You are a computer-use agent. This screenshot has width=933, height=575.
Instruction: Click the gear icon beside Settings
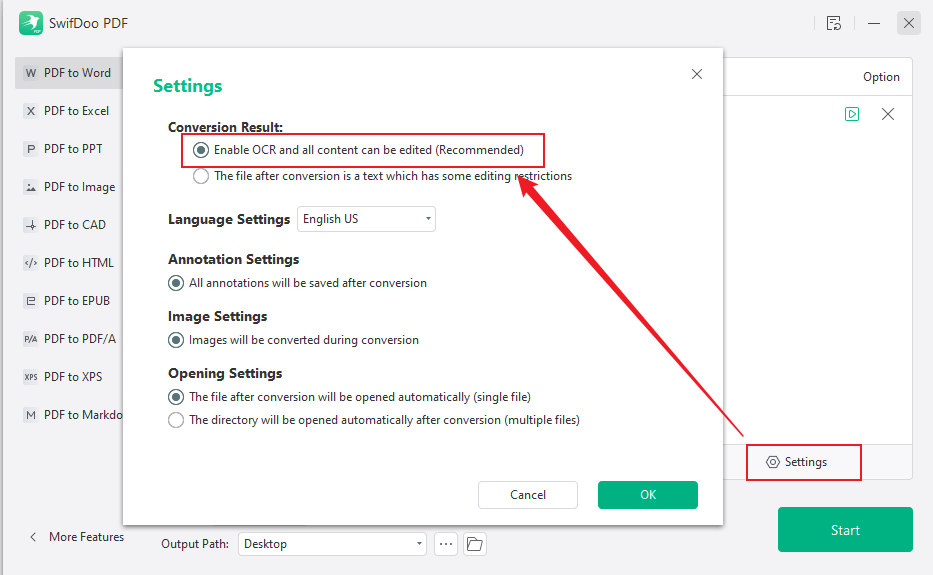(x=772, y=462)
